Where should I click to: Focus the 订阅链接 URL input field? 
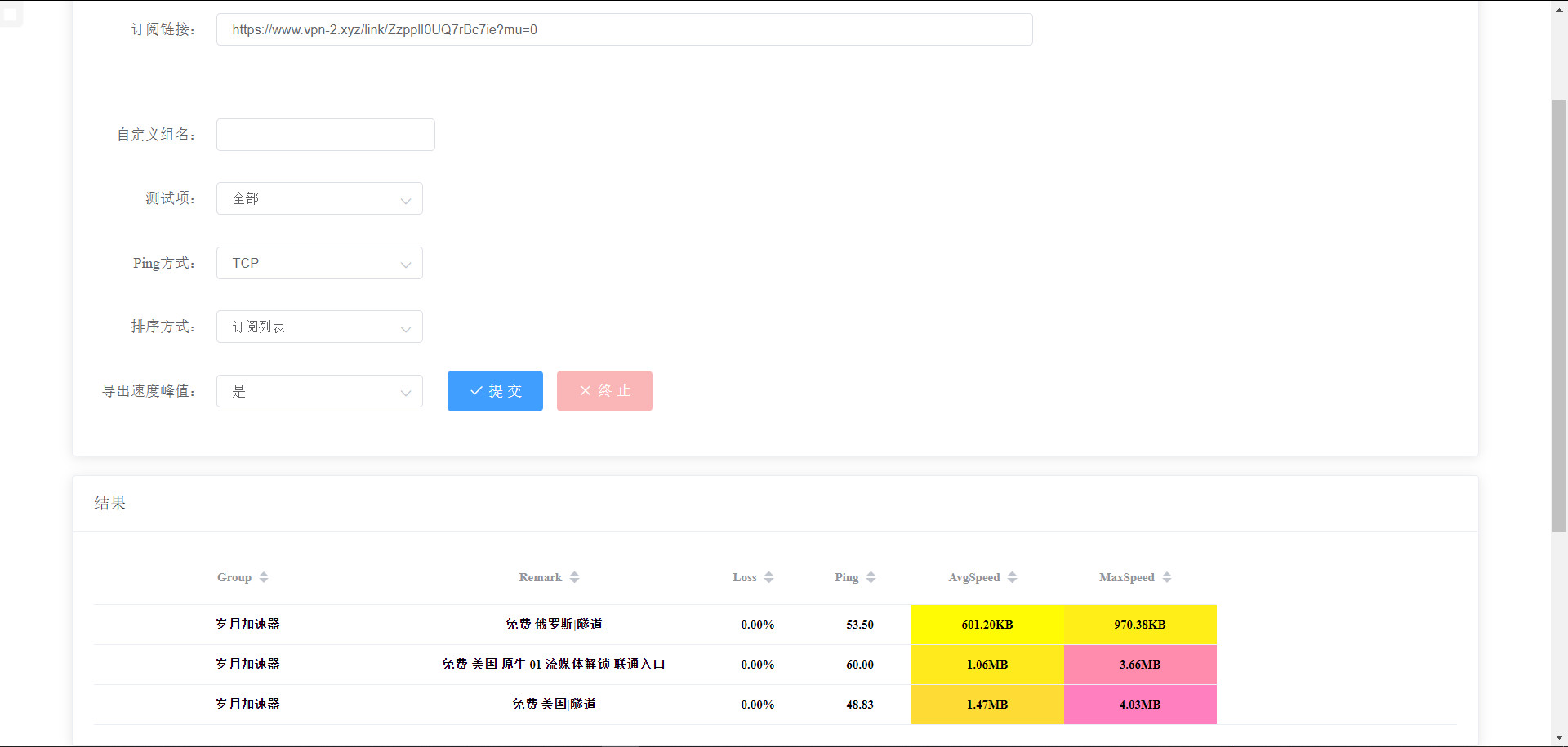(x=624, y=29)
